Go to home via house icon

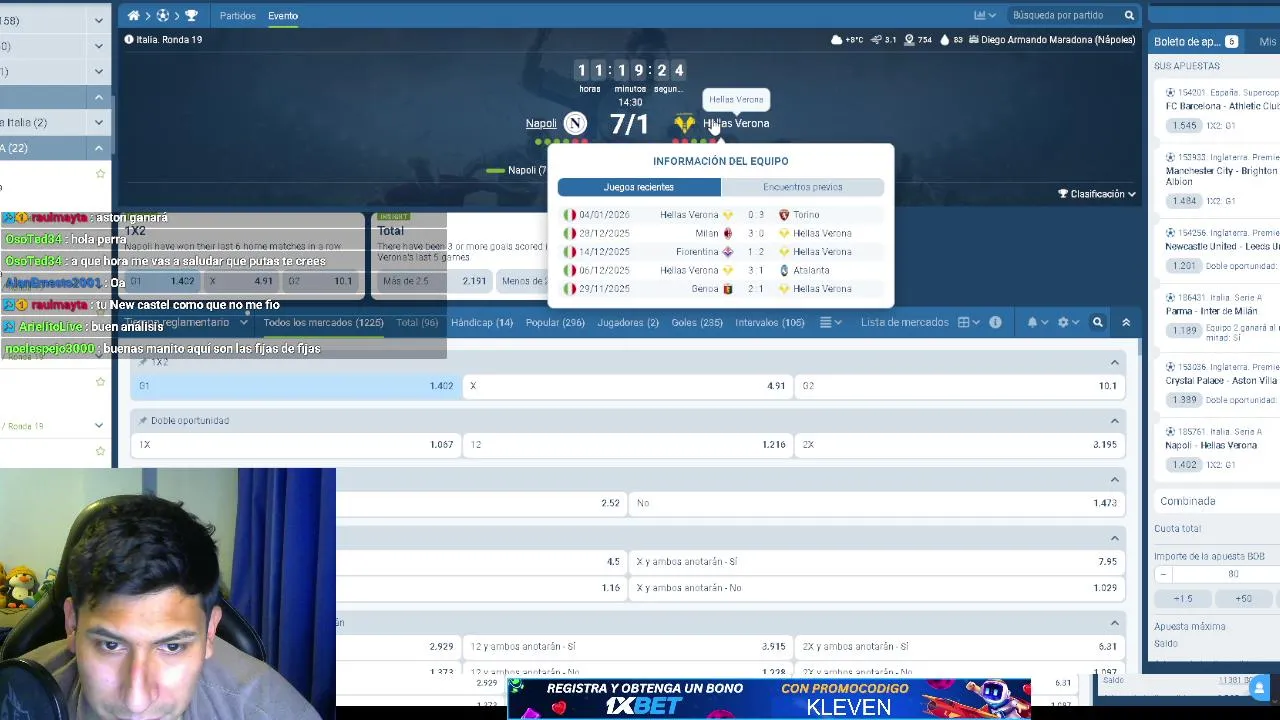click(x=133, y=16)
